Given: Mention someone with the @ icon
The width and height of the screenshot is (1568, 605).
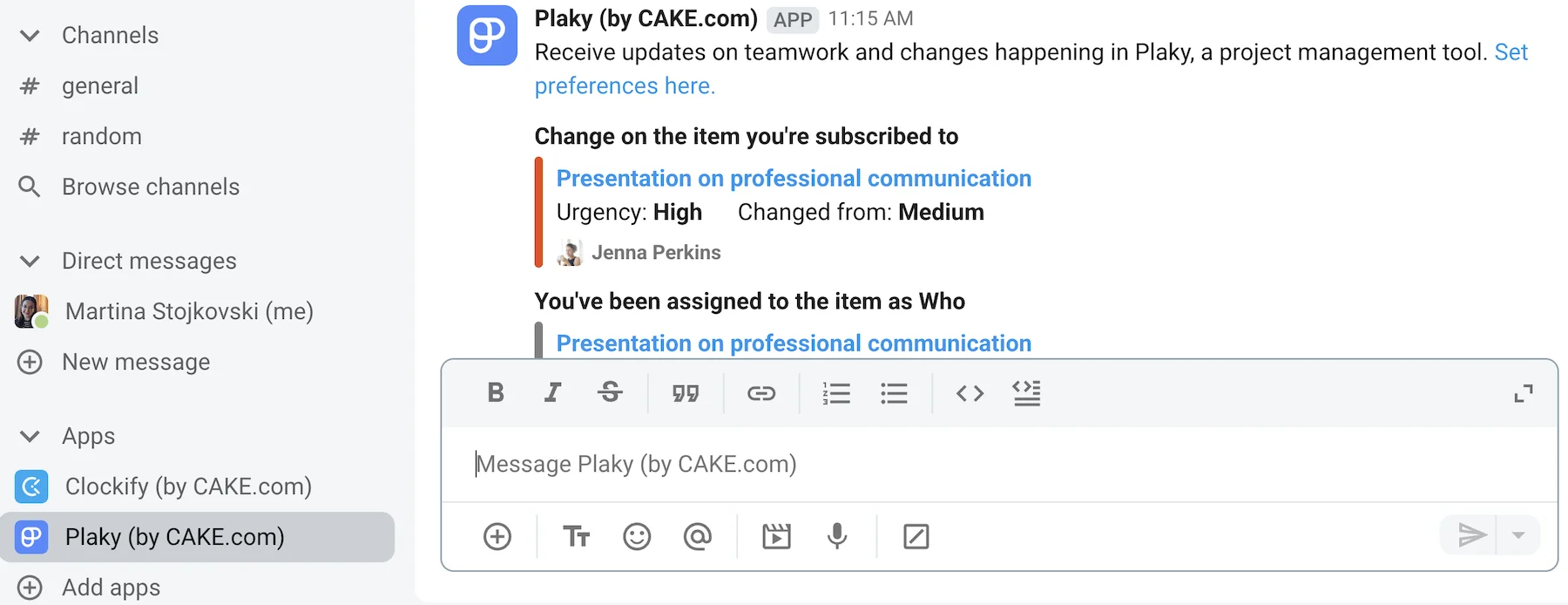Looking at the screenshot, I should [699, 536].
